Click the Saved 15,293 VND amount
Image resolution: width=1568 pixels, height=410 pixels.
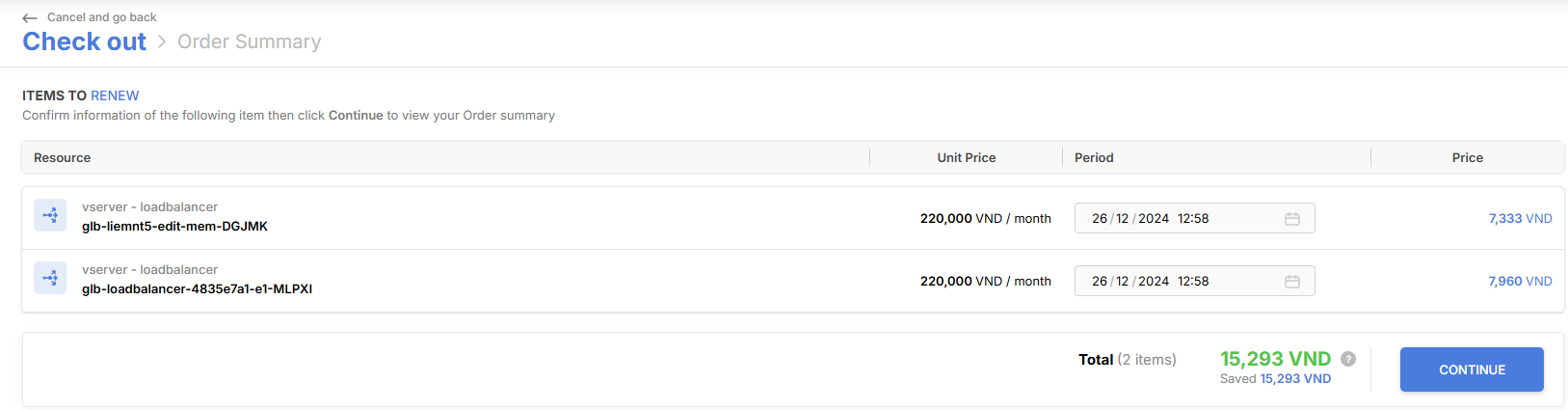pyautogui.click(x=1295, y=379)
